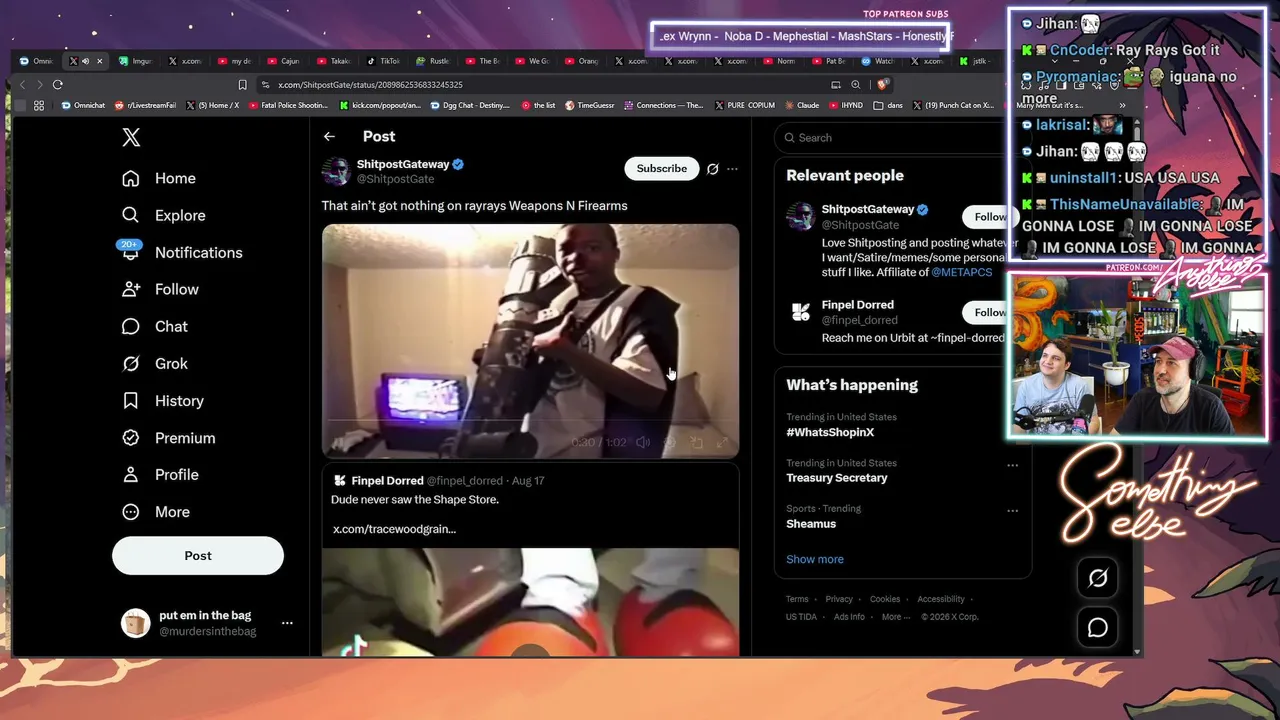Open the Explore magnifier icon
The width and height of the screenshot is (1280, 720).
coord(131,215)
